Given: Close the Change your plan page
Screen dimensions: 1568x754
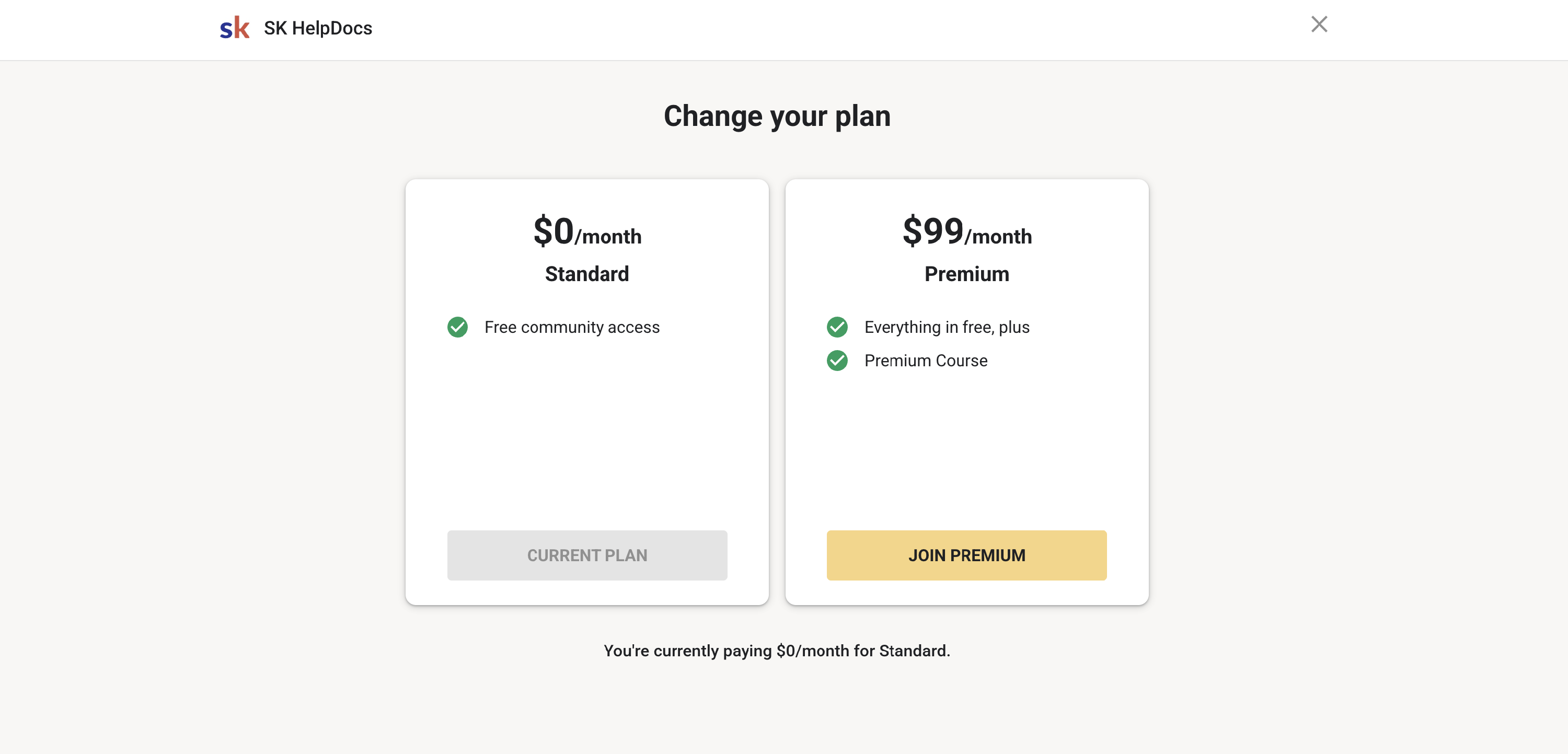Looking at the screenshot, I should (x=1319, y=25).
